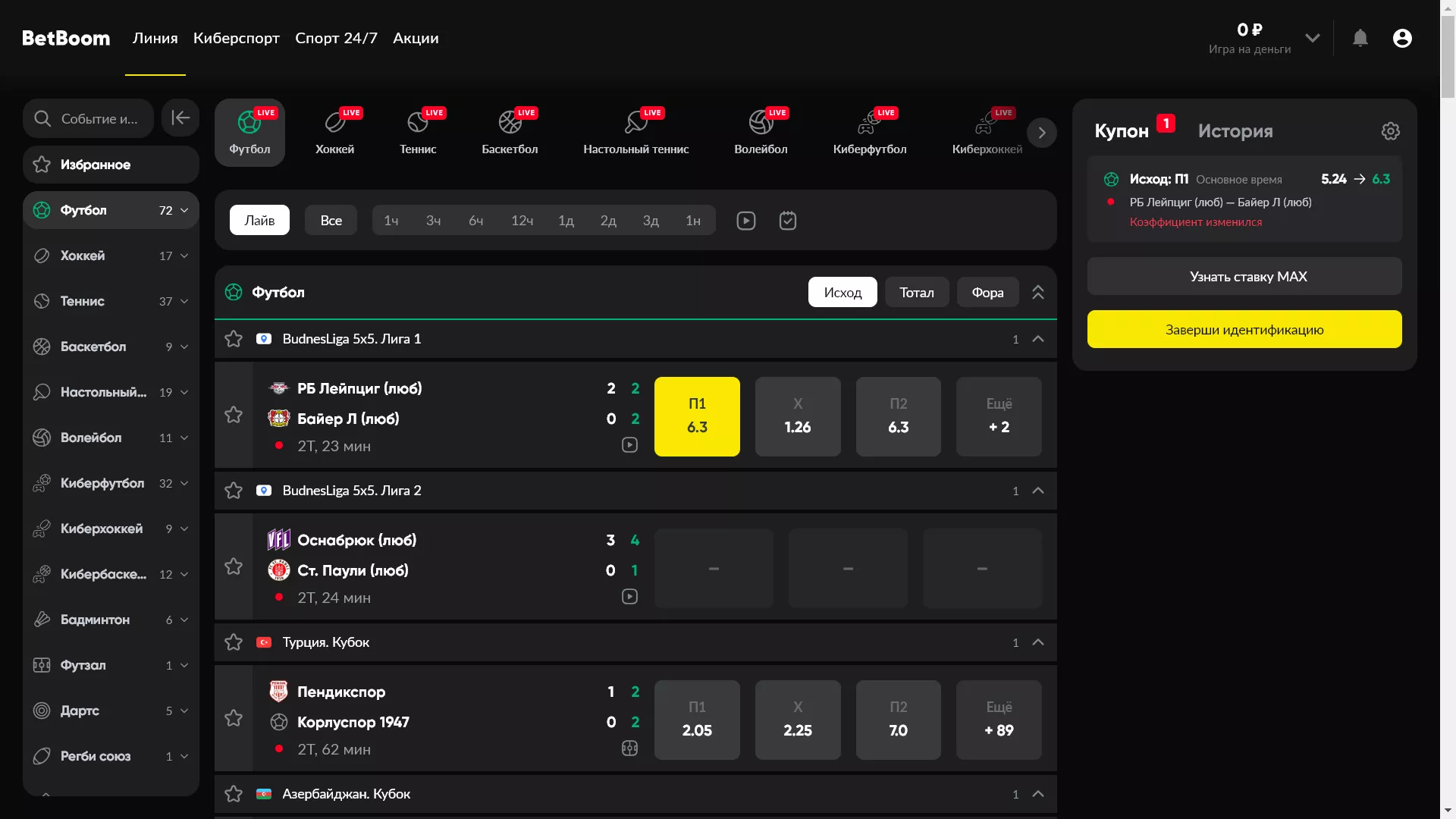Favorite the Пендикспор match star
1456x819 pixels.
(x=234, y=718)
